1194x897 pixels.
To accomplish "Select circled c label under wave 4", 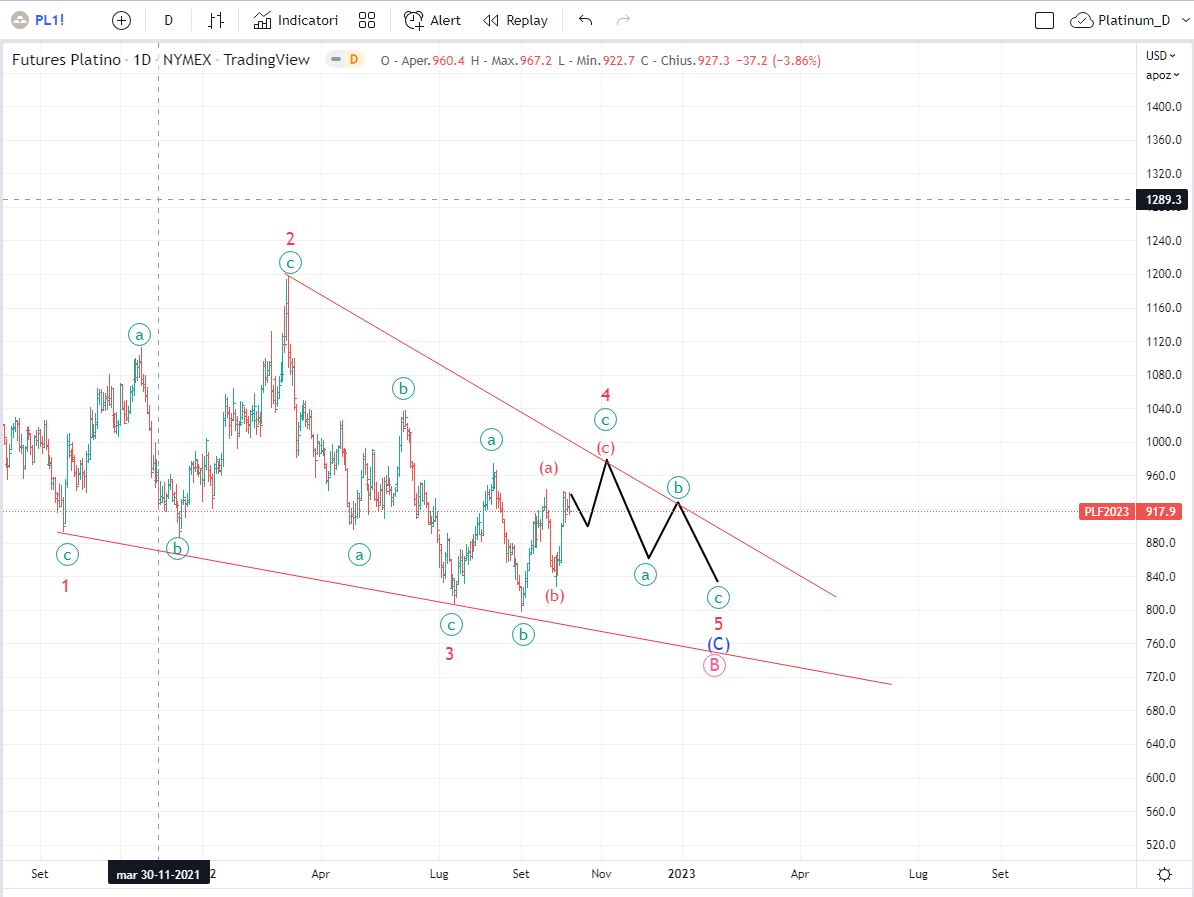I will (605, 420).
